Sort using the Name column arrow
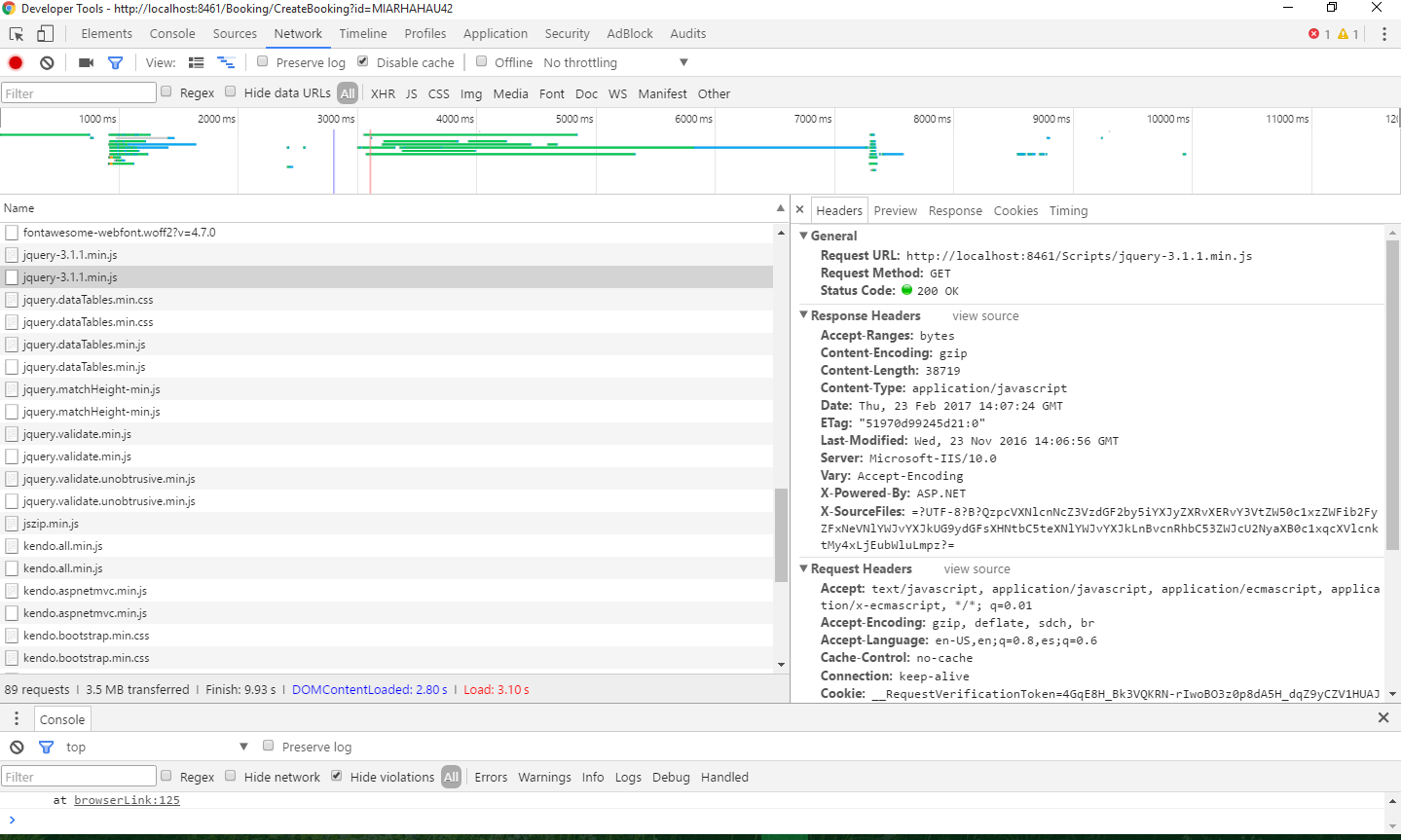 [x=781, y=208]
